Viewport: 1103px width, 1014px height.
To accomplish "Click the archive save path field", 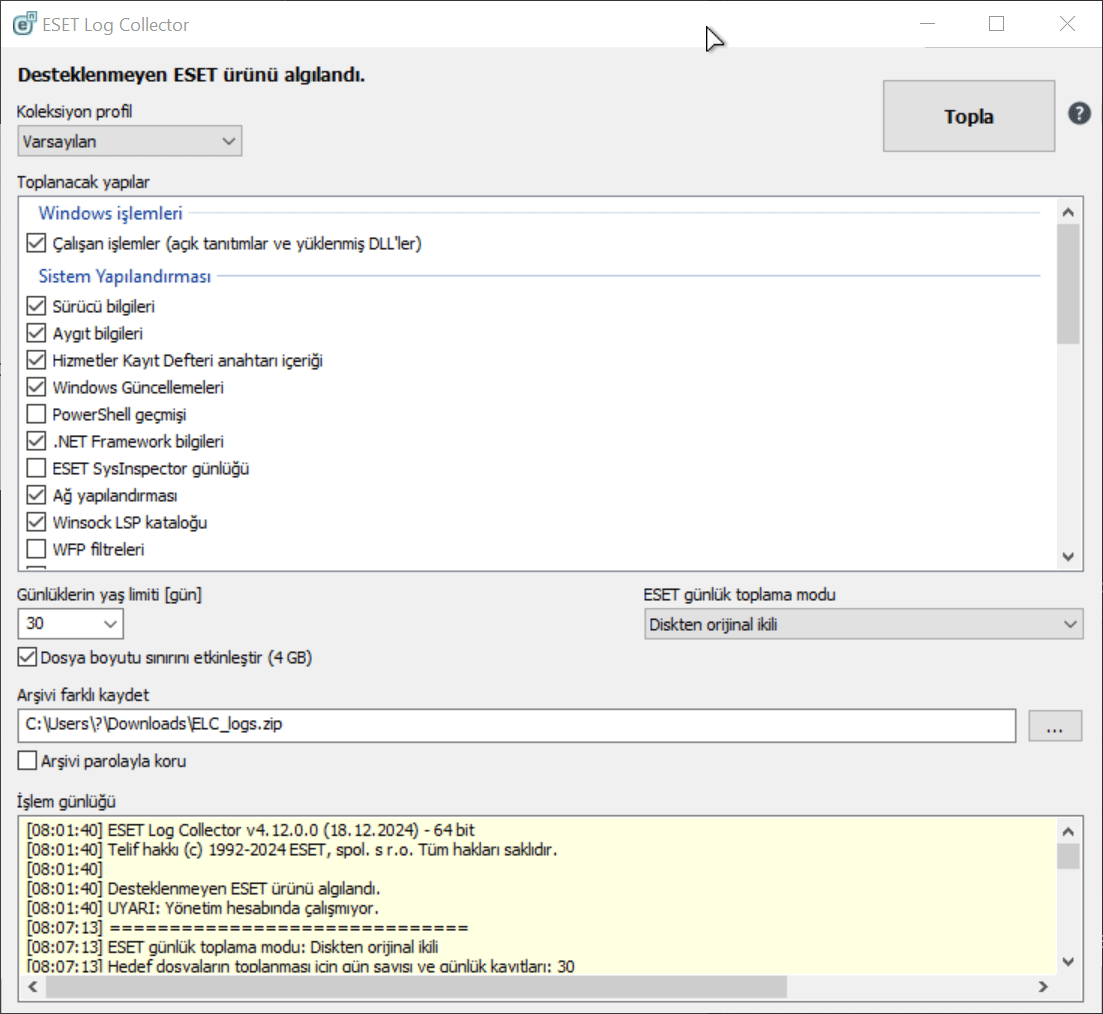I will [516, 725].
